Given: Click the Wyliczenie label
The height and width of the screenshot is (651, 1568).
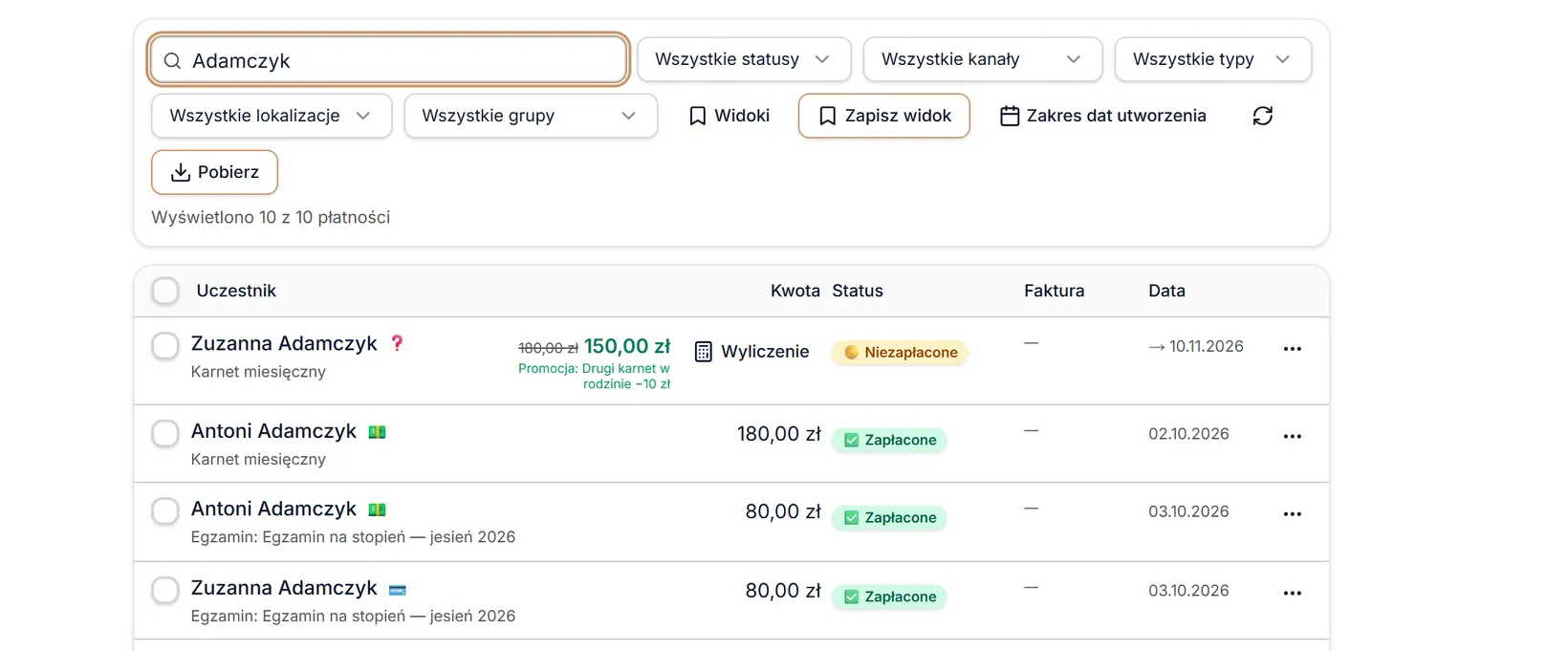Looking at the screenshot, I should (765, 352).
